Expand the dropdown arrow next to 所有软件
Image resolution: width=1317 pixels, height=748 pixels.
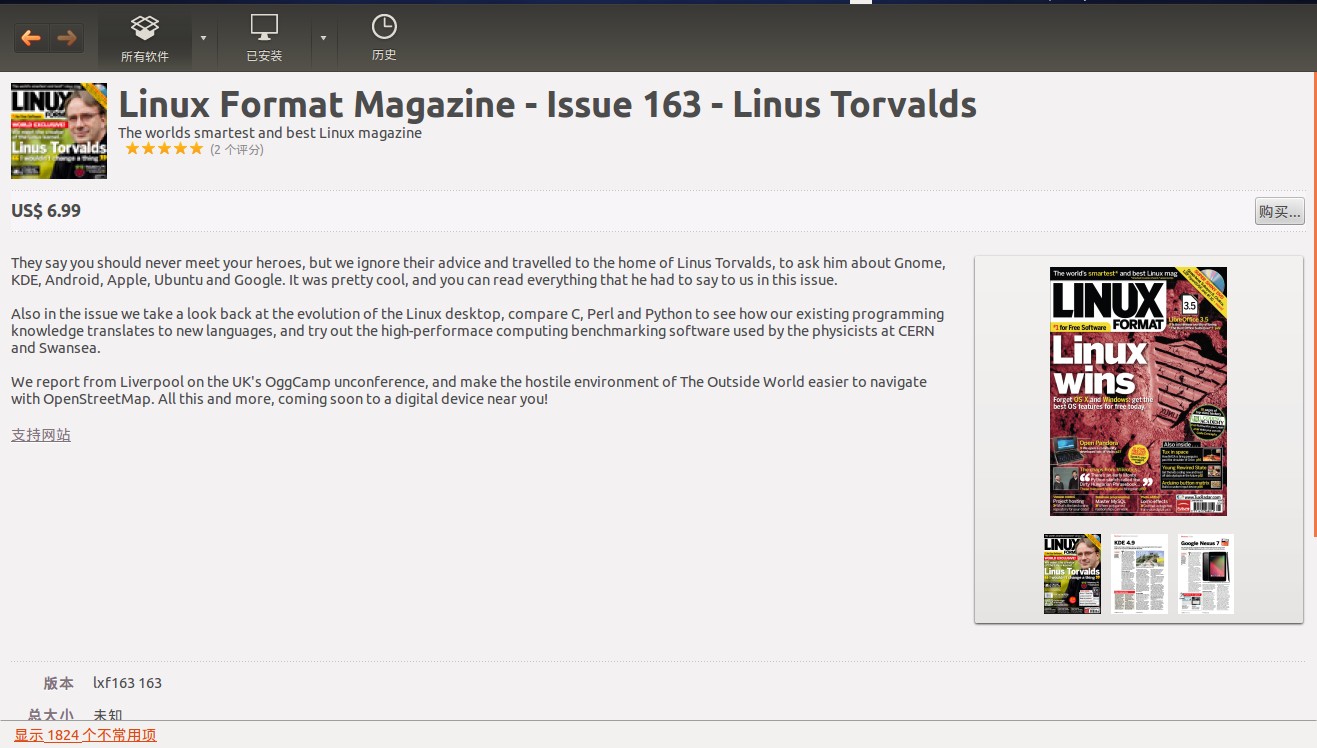coord(203,38)
